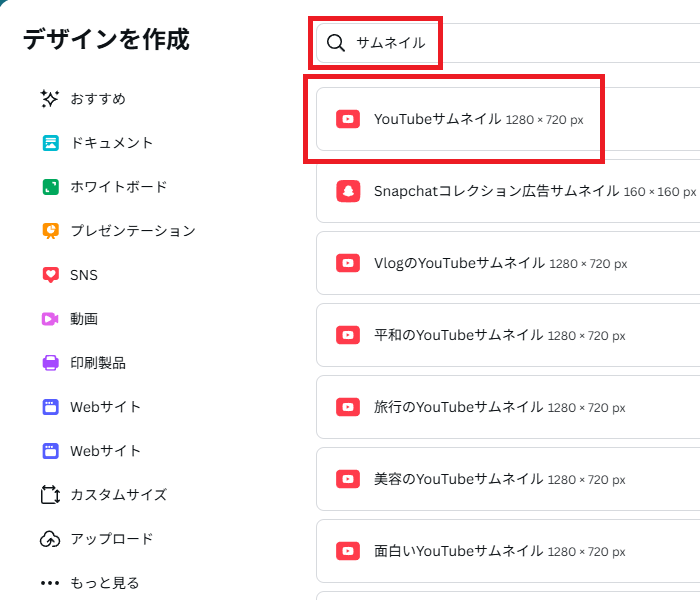Viewport: 700px width, 600px height.
Task: Choose Snapchatコレクション広告サムネイル result
Action: click(508, 191)
